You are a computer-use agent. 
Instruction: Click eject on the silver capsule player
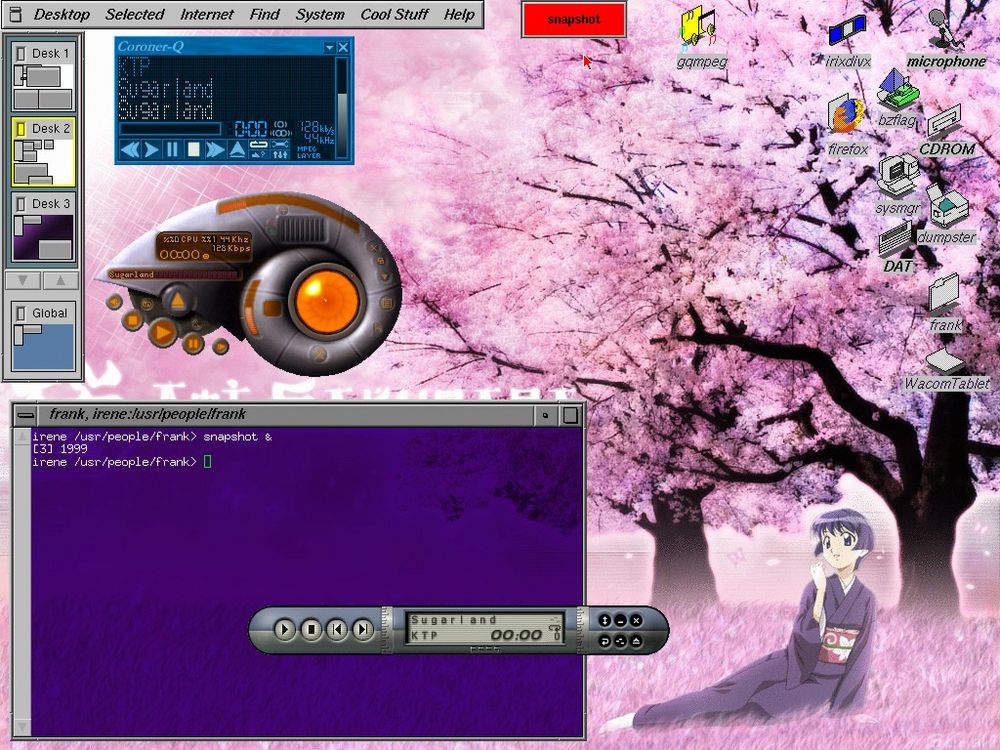[x=636, y=641]
